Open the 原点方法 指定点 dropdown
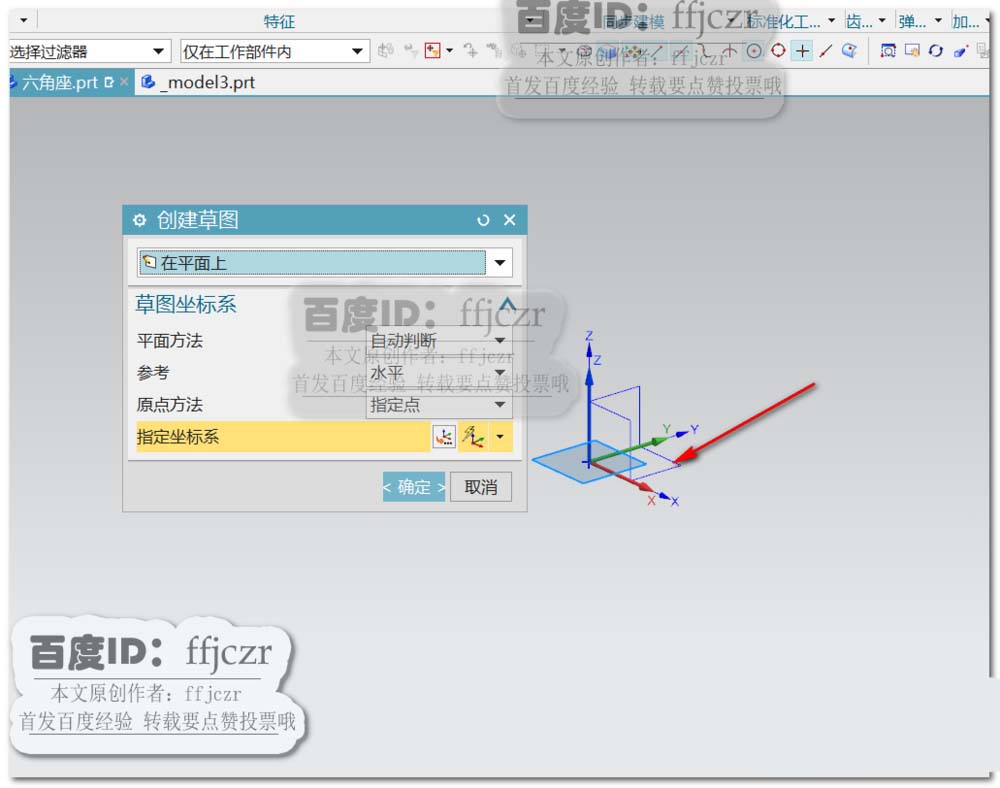1000x788 pixels. pos(439,404)
